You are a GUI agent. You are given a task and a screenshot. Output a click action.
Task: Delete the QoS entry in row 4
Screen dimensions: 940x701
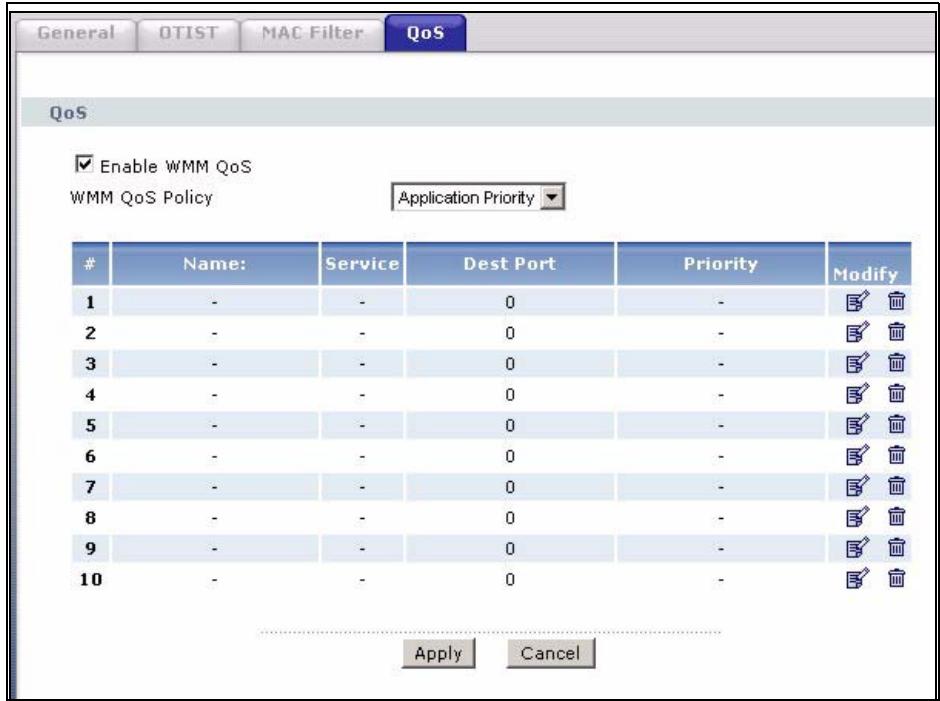pyautogui.click(x=896, y=394)
